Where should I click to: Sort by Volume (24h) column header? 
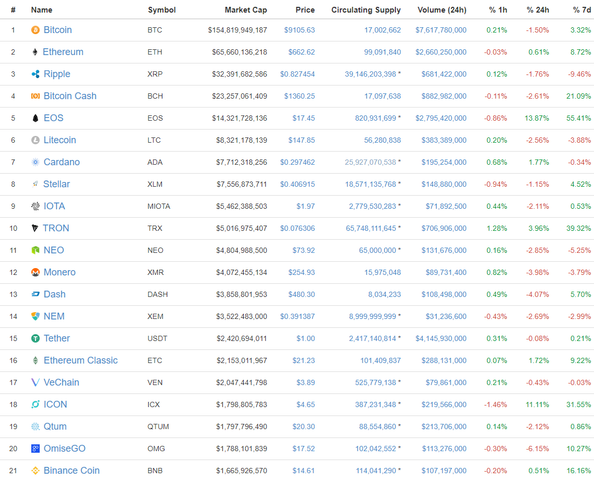(442, 10)
